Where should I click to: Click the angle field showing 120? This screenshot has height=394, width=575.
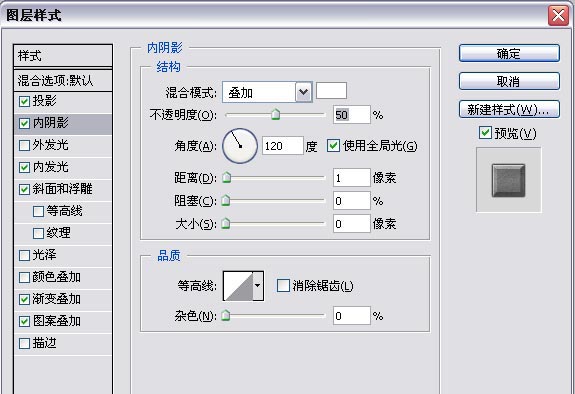[x=283, y=146]
